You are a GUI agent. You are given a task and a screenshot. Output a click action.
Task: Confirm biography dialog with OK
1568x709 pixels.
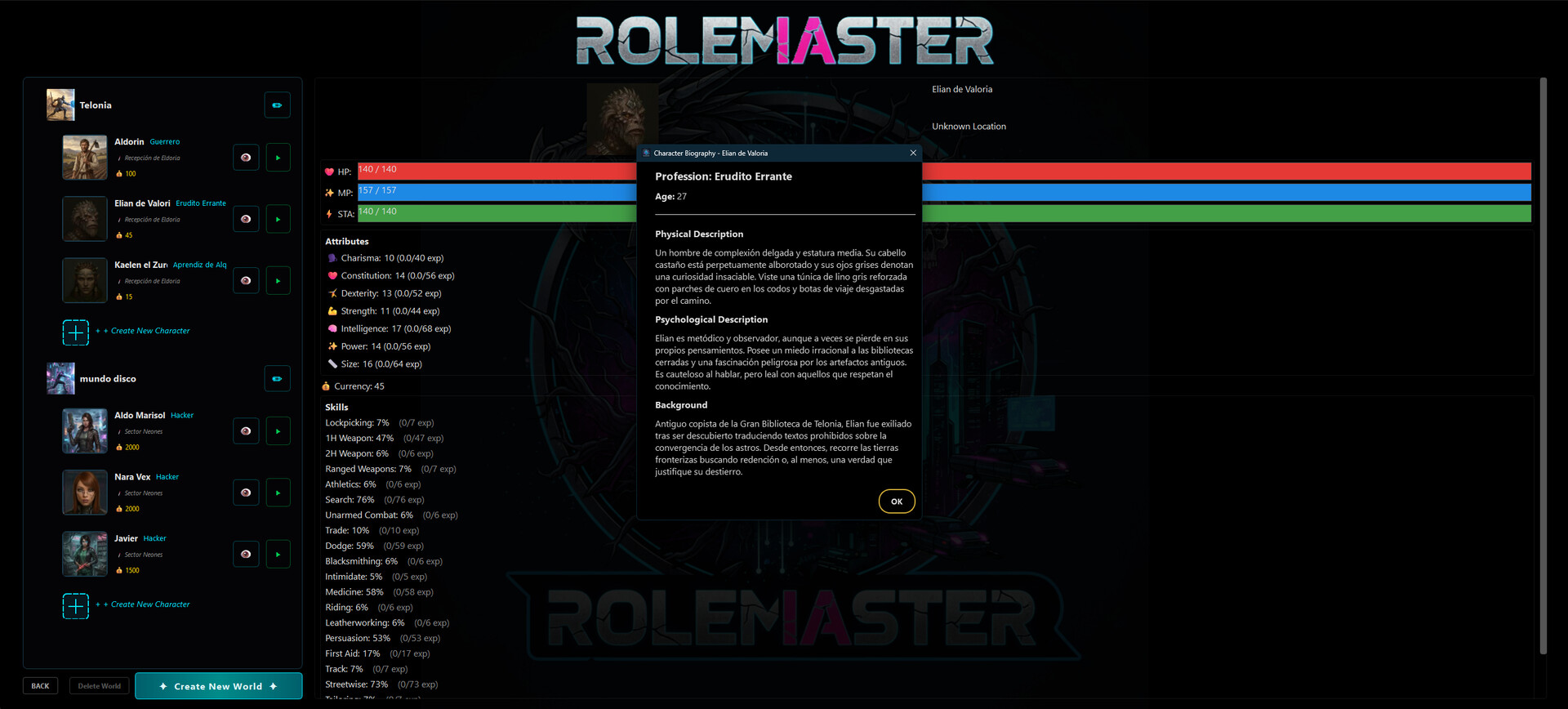click(897, 502)
